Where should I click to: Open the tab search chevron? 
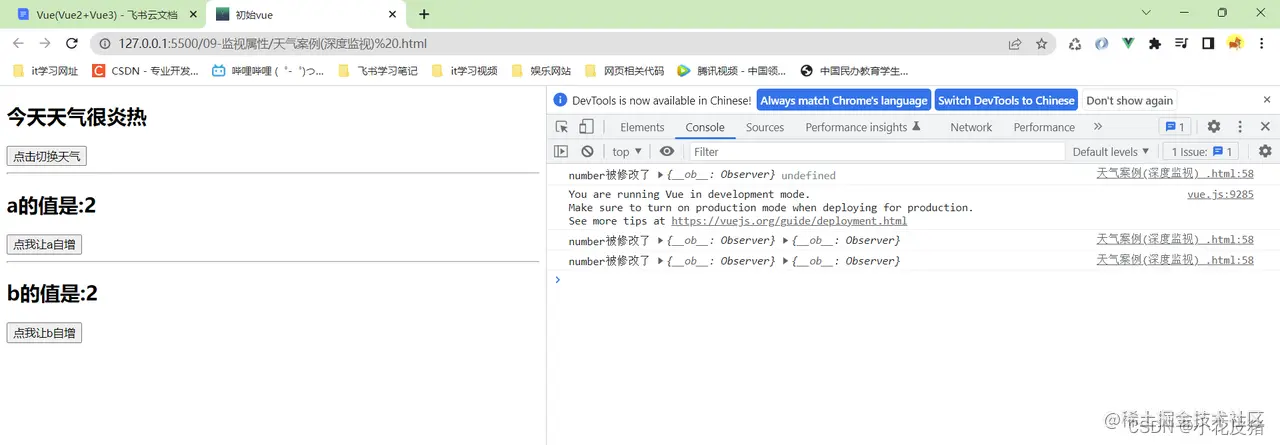[1146, 13]
